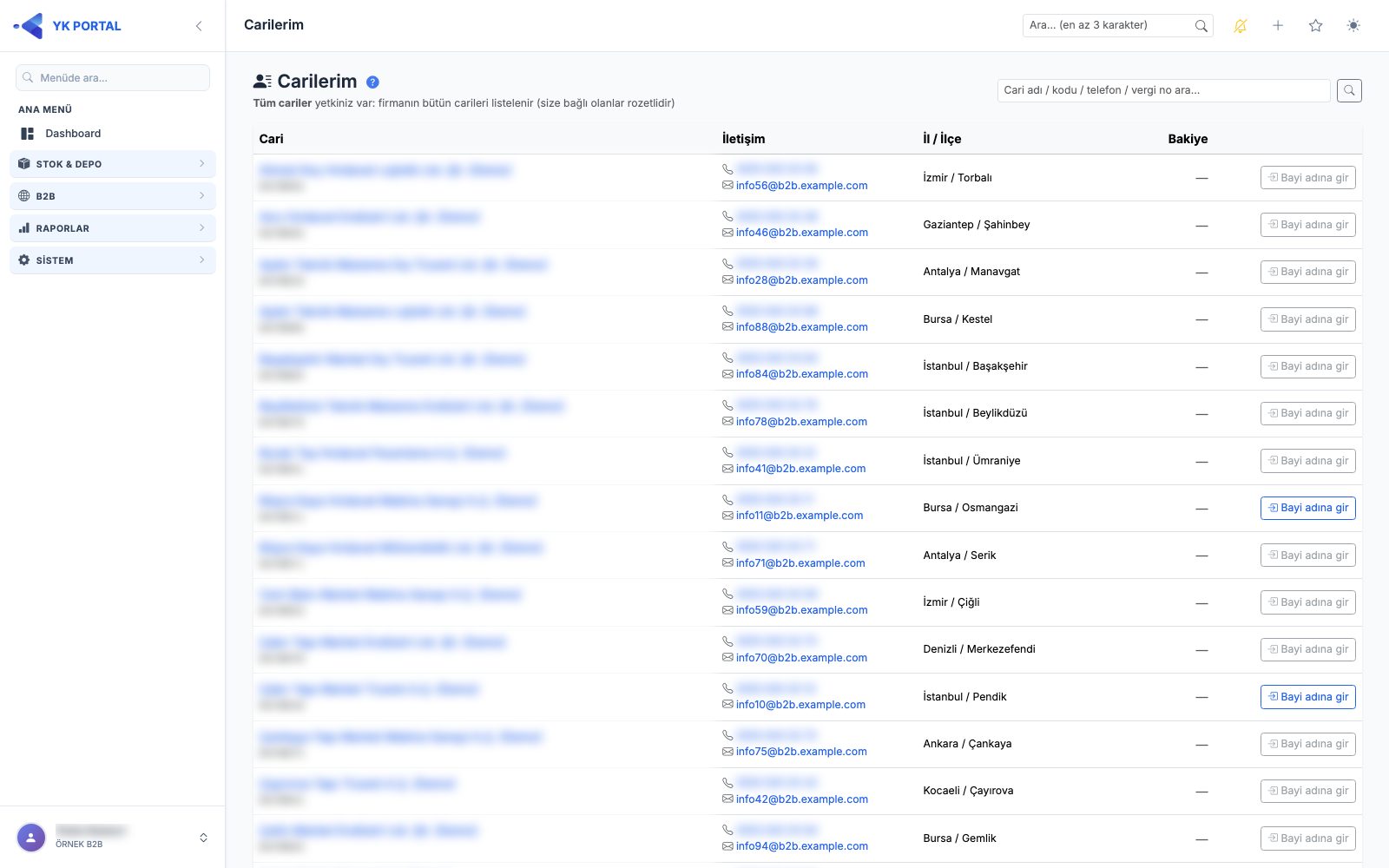Click Bayi adına gir for İstanbul / Pendik
Image resolution: width=1389 pixels, height=868 pixels.
click(x=1308, y=697)
